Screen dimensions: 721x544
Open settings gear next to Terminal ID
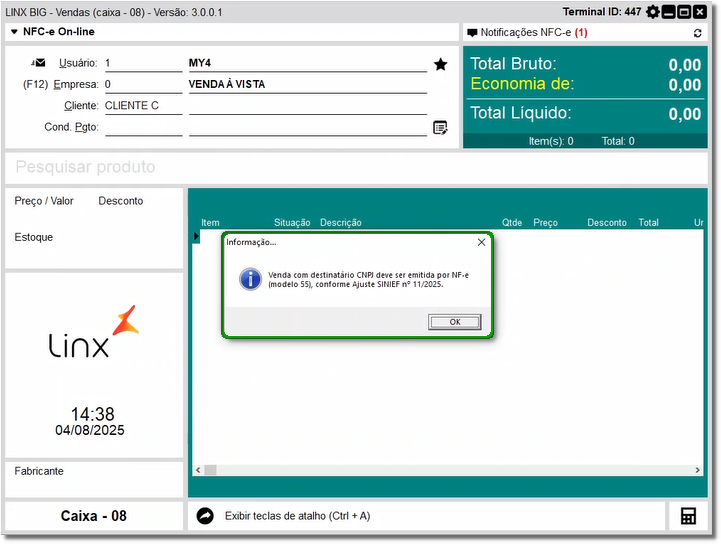pos(652,12)
